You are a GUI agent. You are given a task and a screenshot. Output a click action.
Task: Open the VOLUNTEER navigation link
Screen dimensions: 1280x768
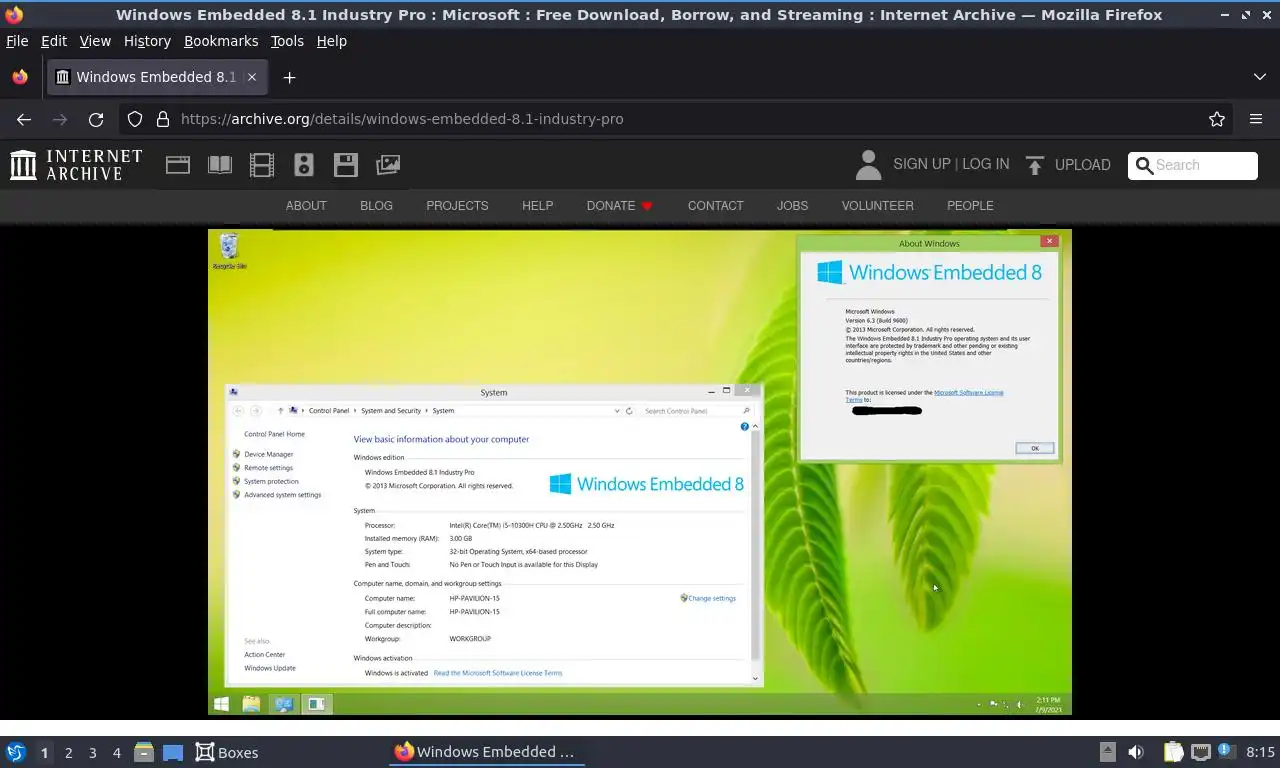(877, 206)
